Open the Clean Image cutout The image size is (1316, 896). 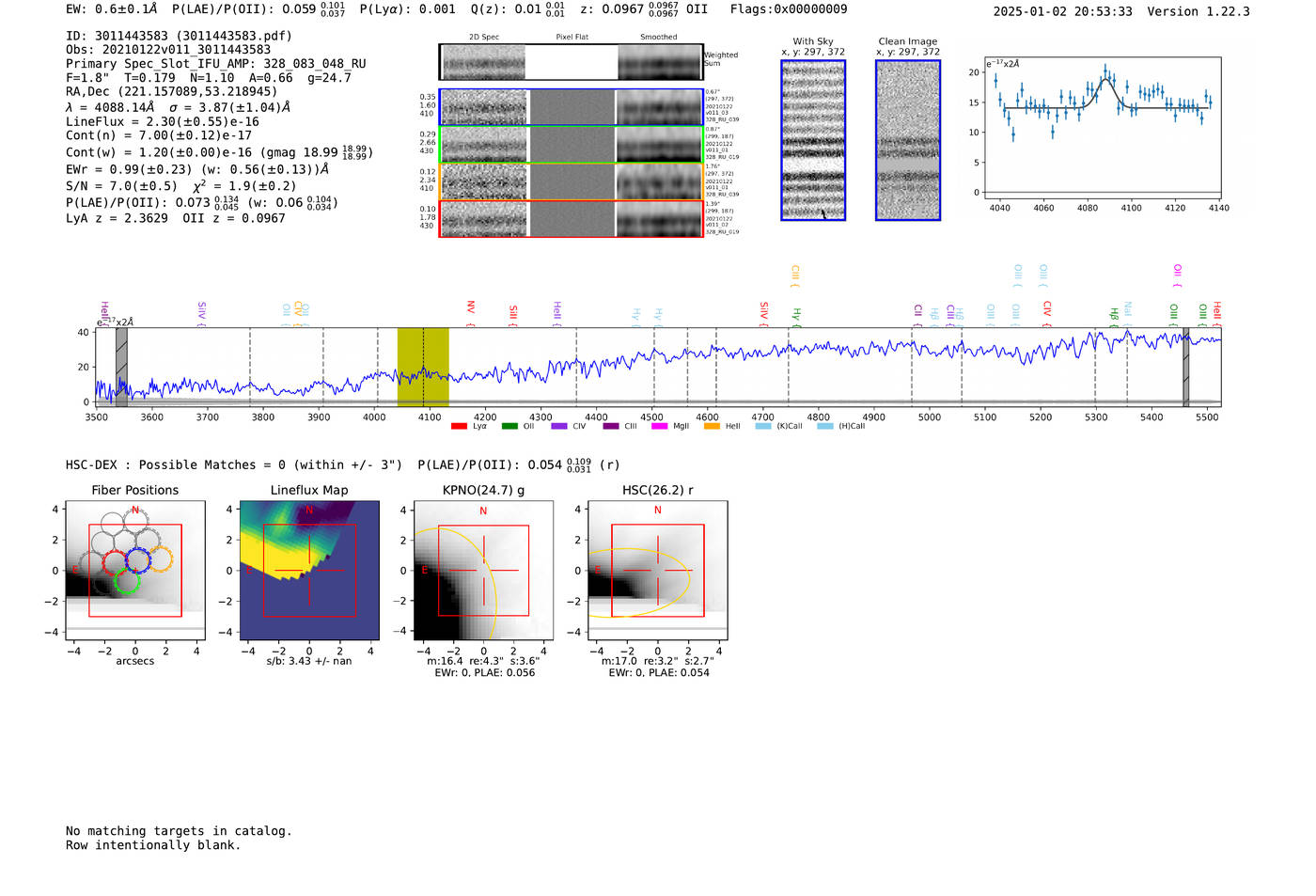[x=908, y=140]
